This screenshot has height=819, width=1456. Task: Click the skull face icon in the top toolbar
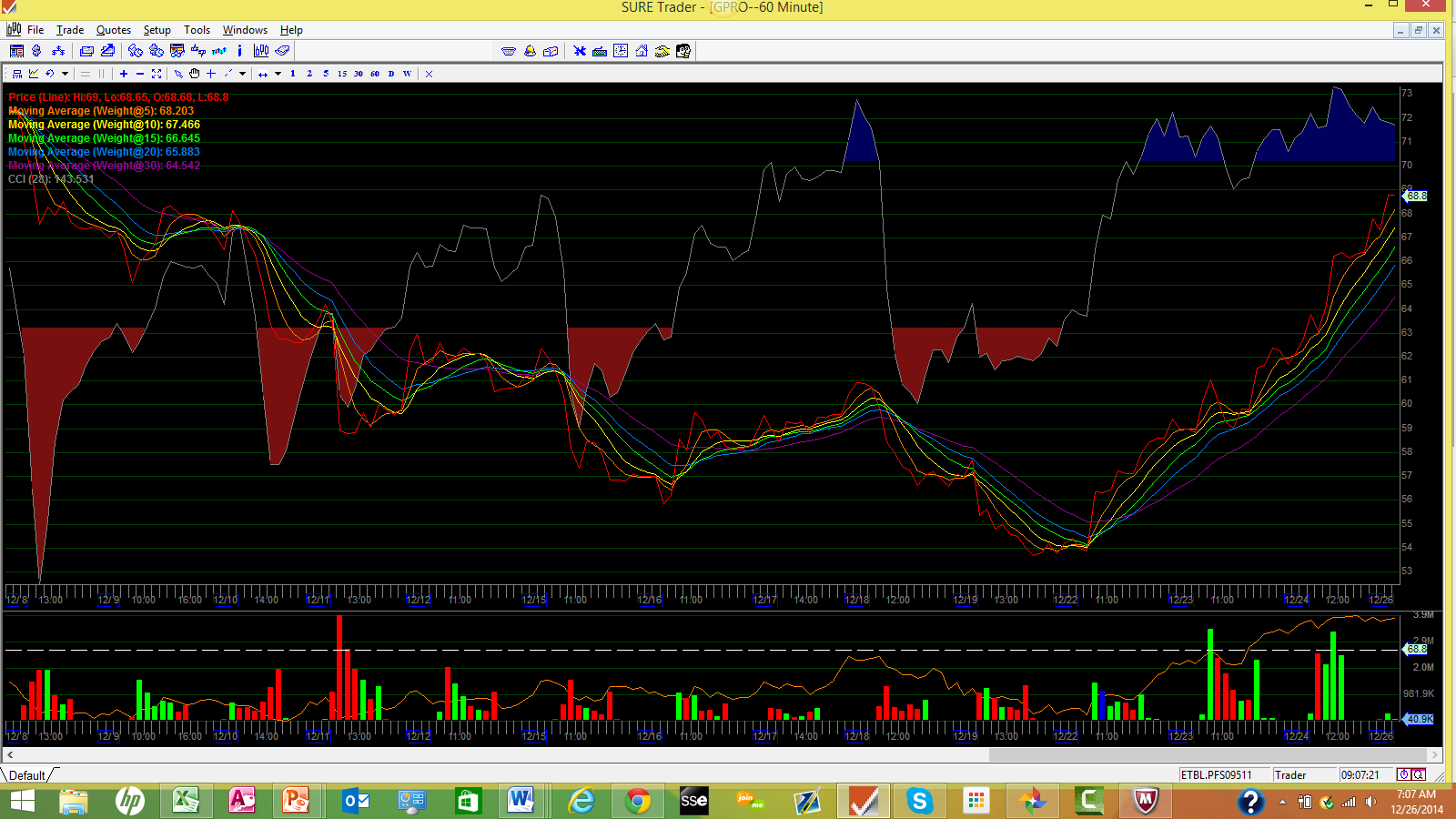[683, 51]
